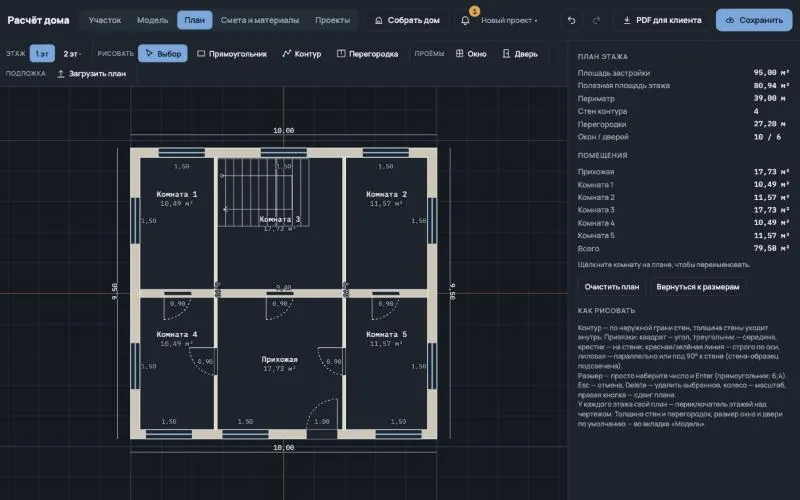Click the Стен контура row
This screenshot has width=800, height=500.
click(684, 111)
